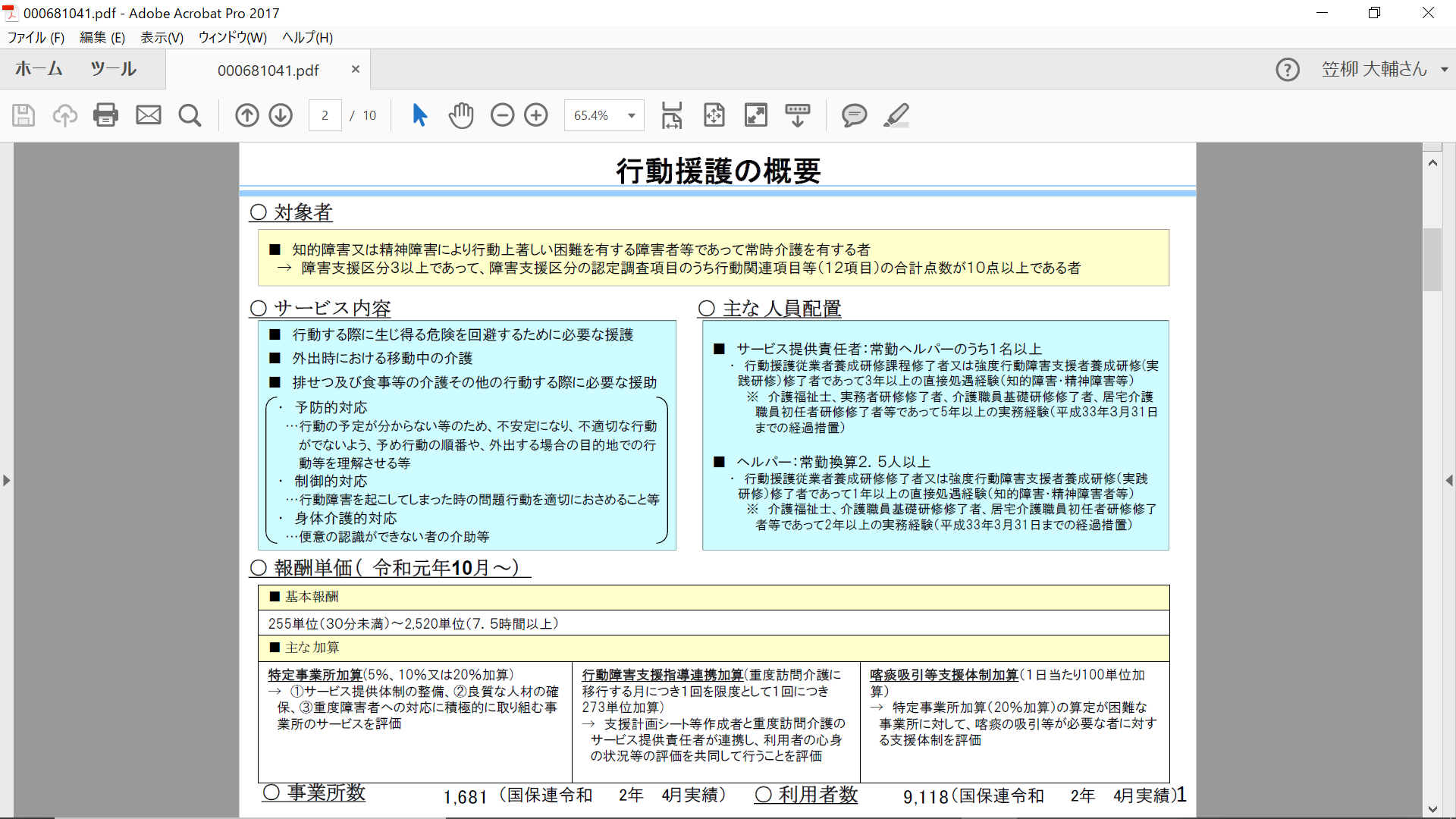
Task: Upload the file to cloud
Action: (x=65, y=115)
